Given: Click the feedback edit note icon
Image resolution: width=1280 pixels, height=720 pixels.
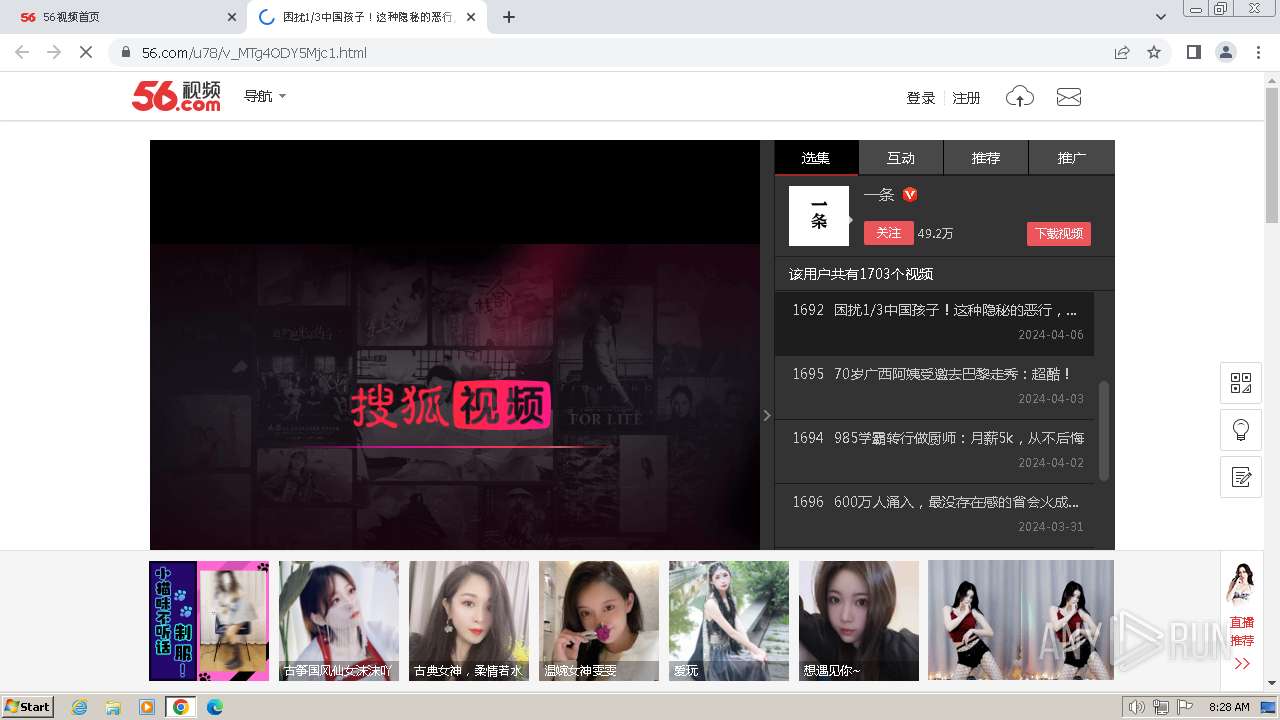Looking at the screenshot, I should tap(1241, 477).
